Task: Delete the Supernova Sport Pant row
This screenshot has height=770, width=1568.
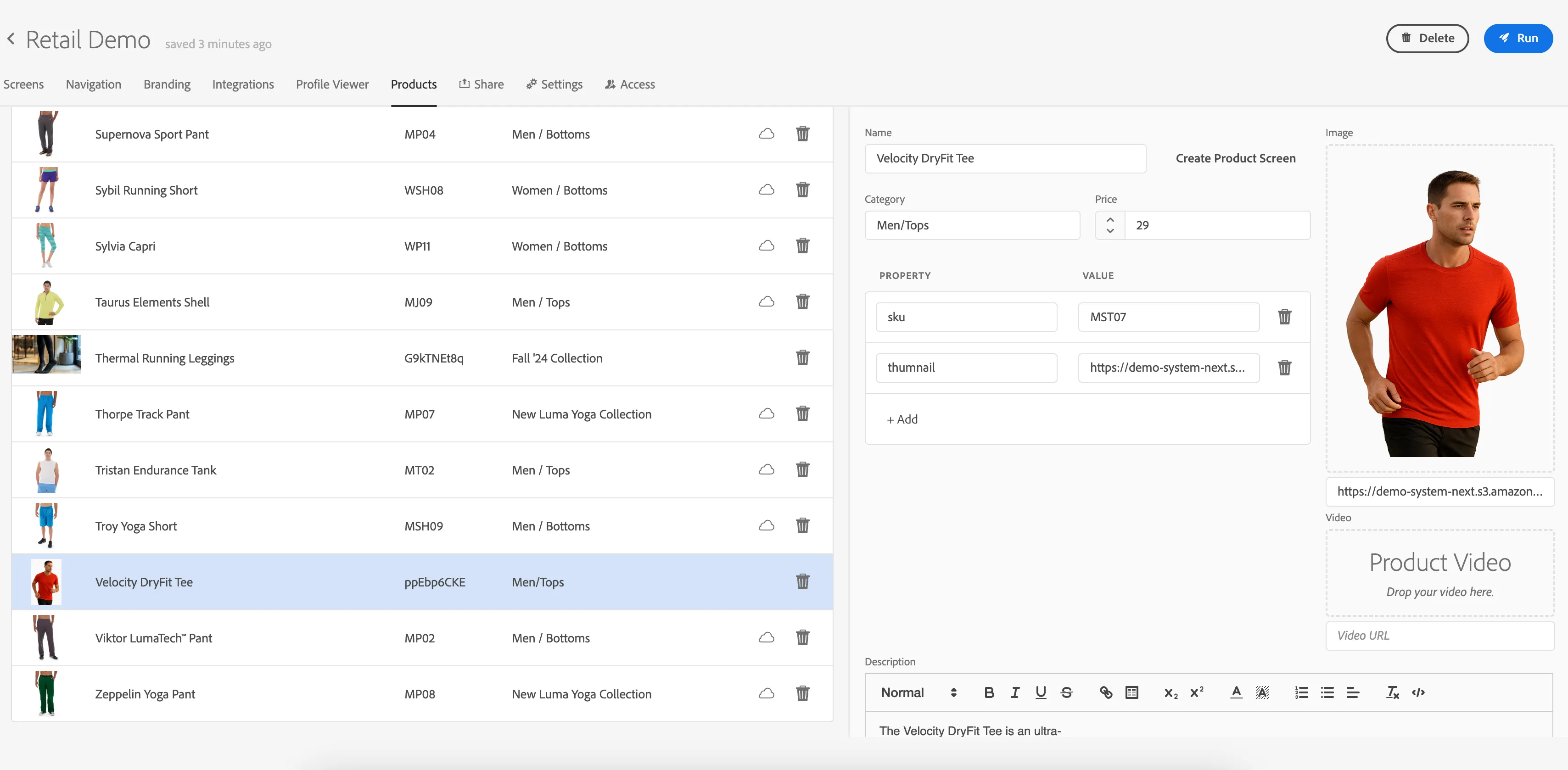Action: 802,134
